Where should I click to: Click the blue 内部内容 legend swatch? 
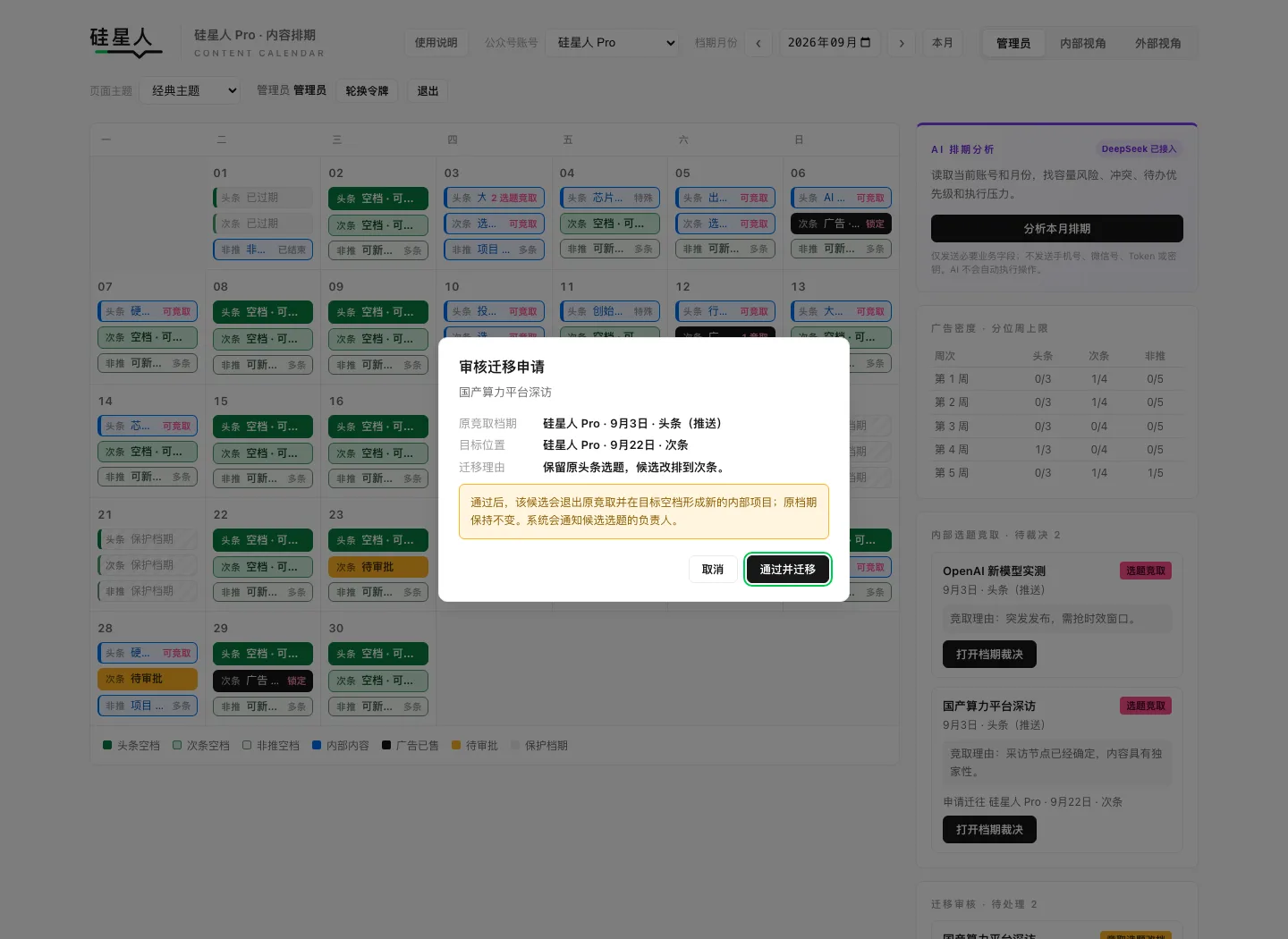317,745
